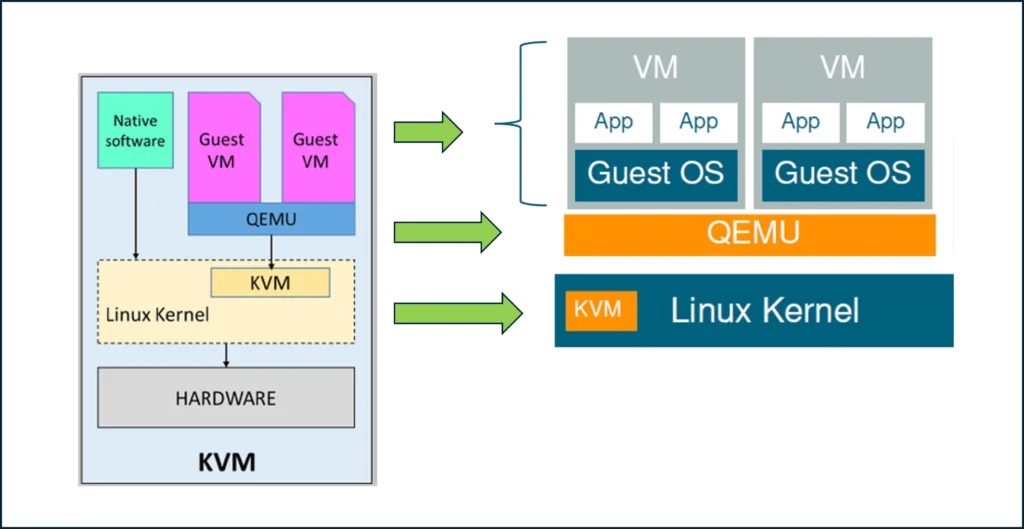Select the second App box in right VM
The width and height of the screenshot is (1024, 529).
[x=885, y=122]
